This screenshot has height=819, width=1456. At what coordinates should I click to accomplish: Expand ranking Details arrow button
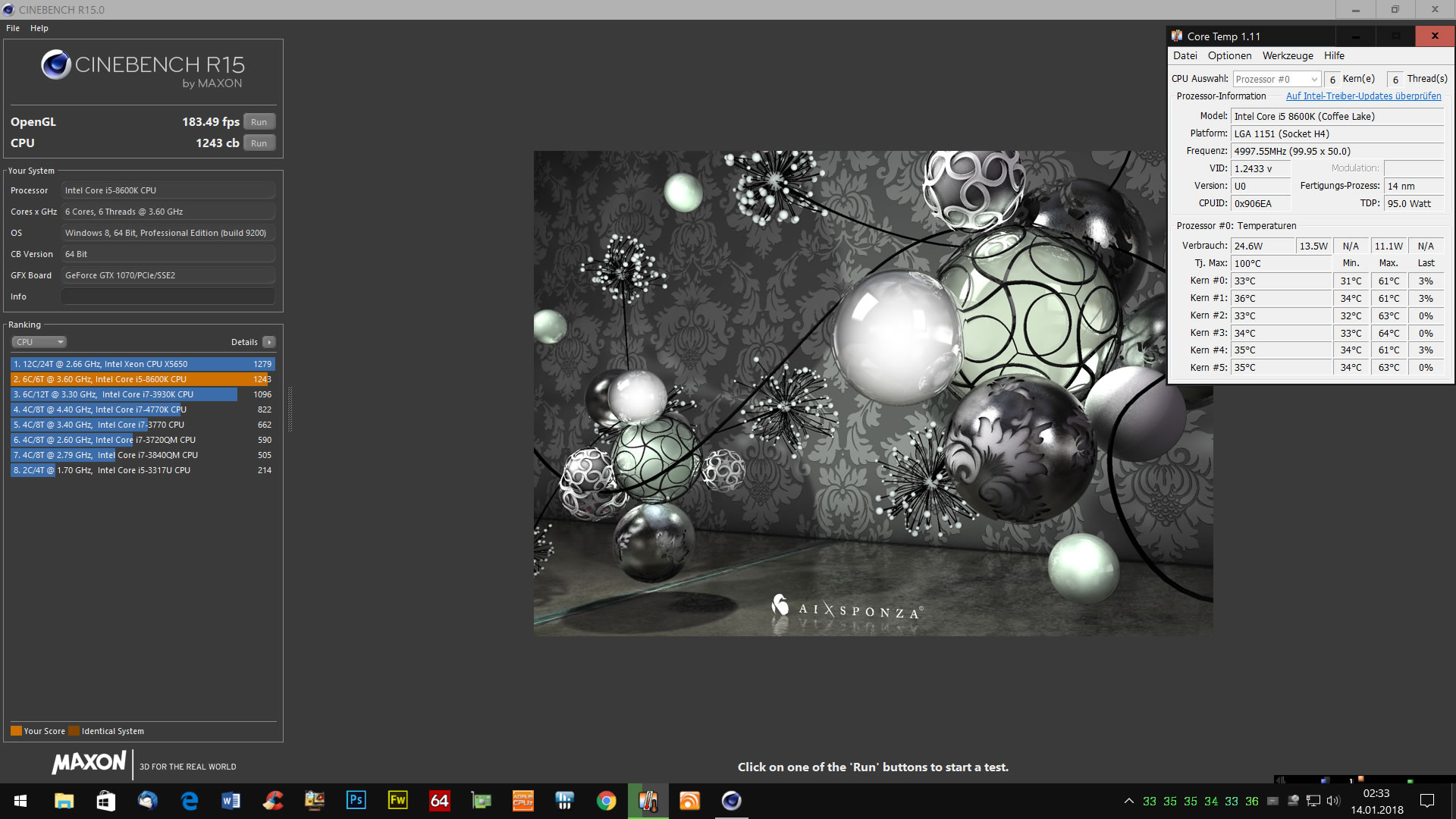[269, 342]
